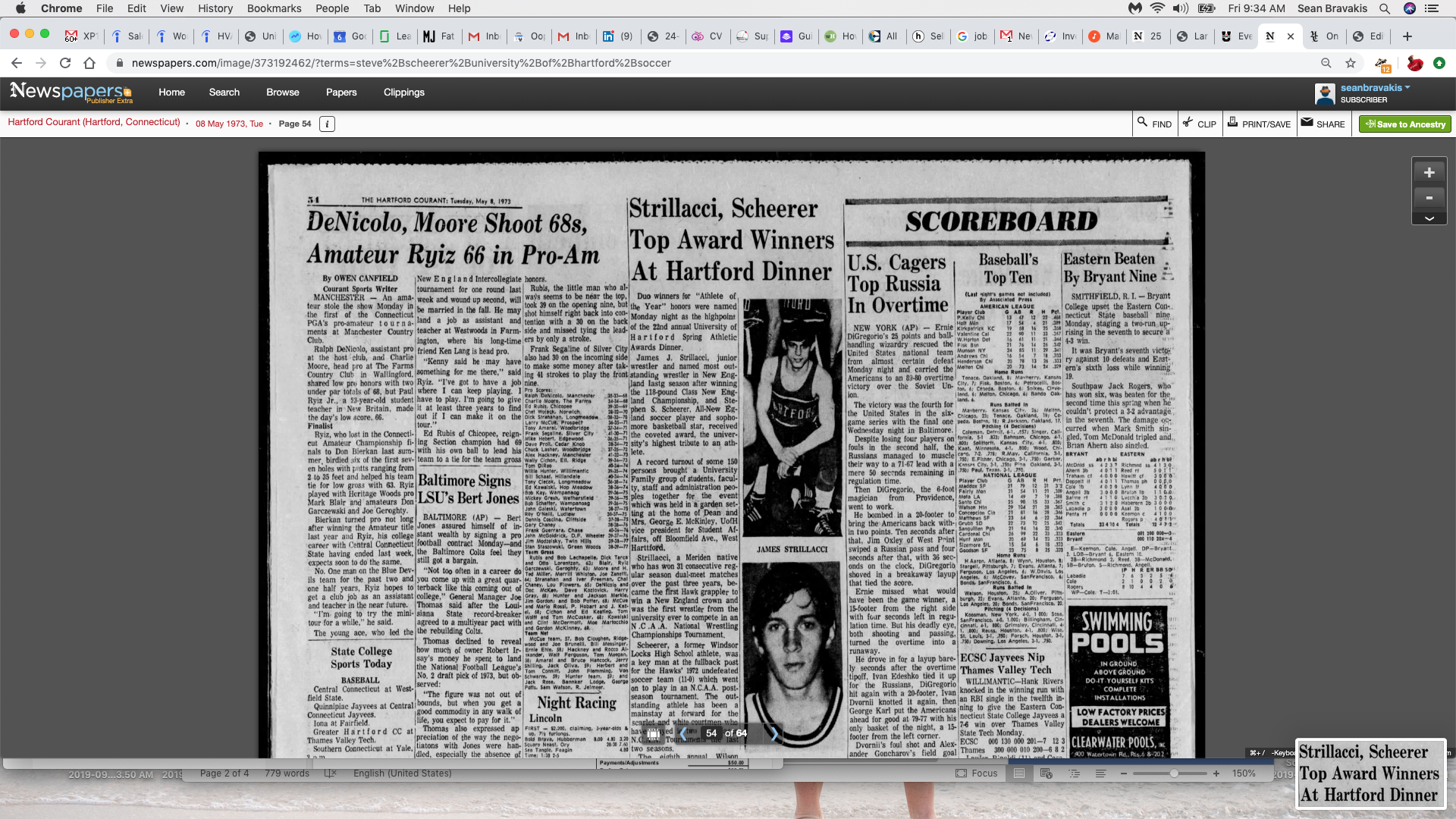This screenshot has width=1456, height=819.
Task: Go to previous newspaper page arrow
Action: pyautogui.click(x=683, y=733)
